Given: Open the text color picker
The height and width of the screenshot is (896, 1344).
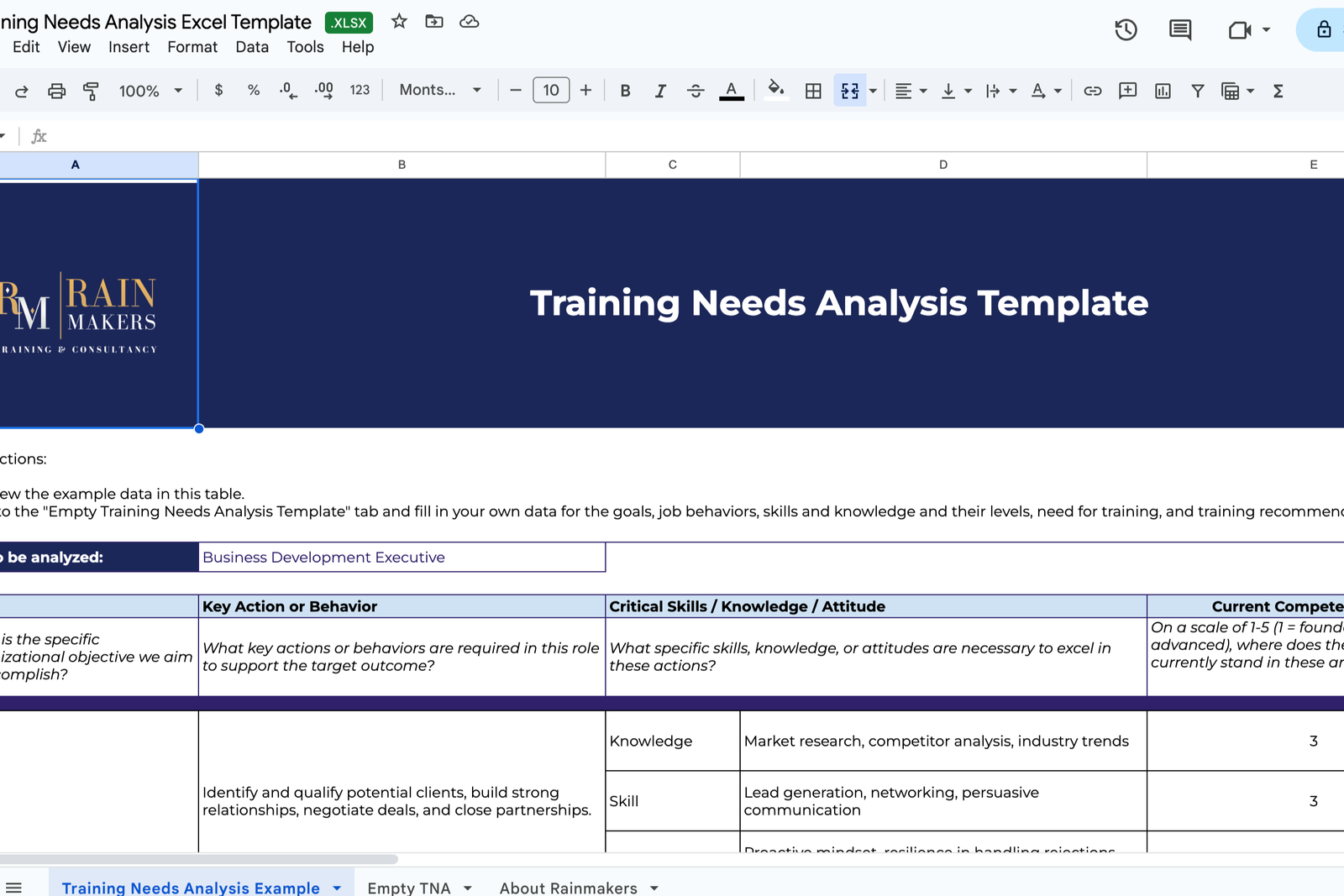Looking at the screenshot, I should tap(732, 91).
